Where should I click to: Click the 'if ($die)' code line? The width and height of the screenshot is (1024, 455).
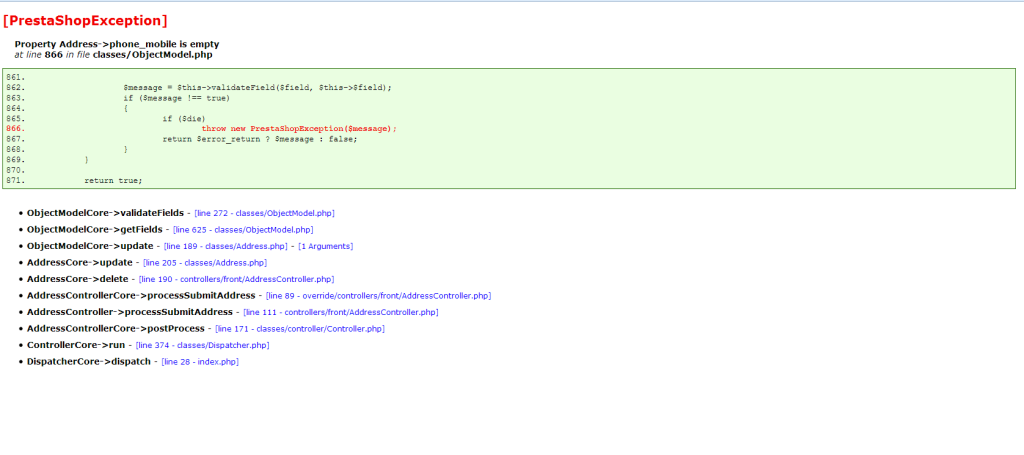click(x=184, y=119)
